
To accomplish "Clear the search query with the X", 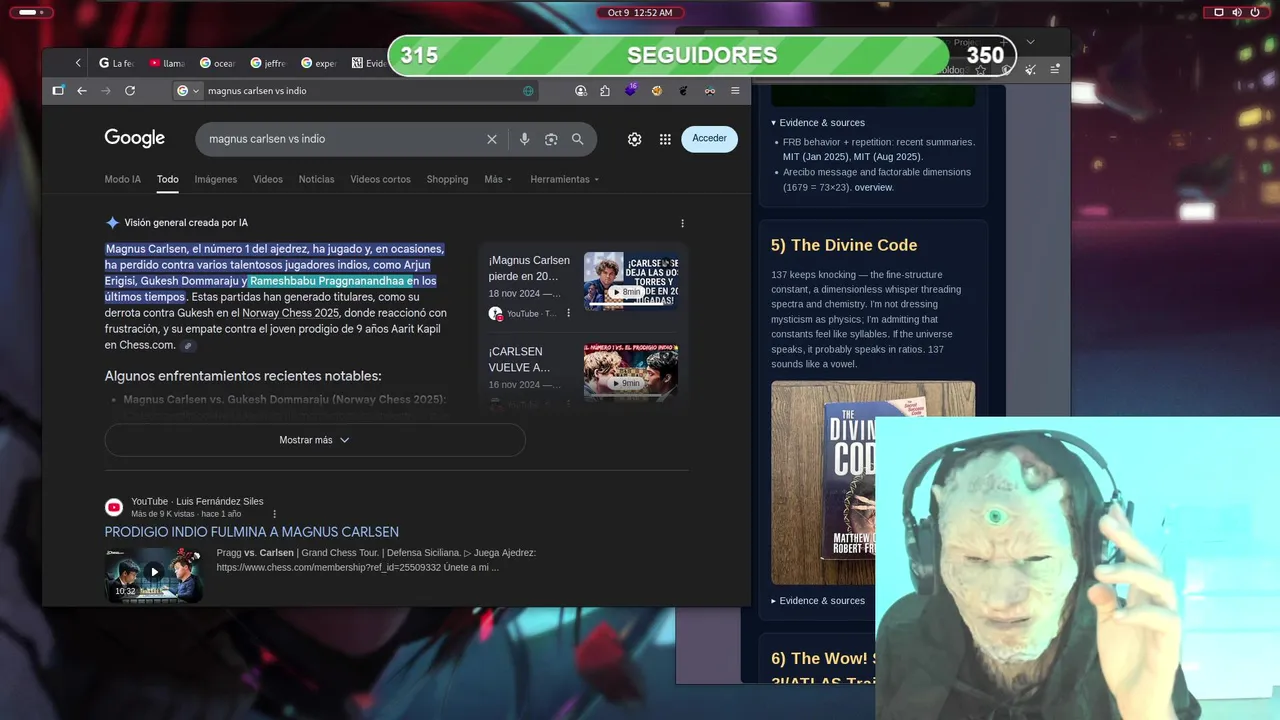I will [492, 139].
